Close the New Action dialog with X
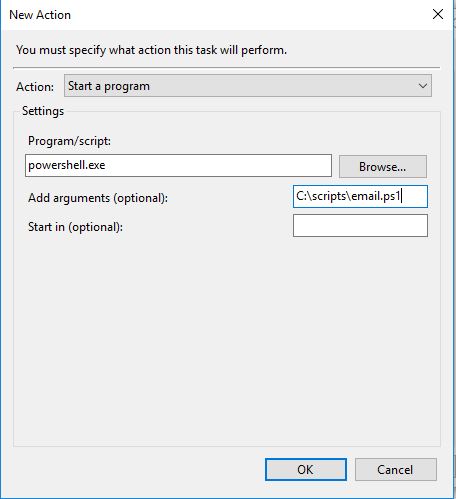The width and height of the screenshot is (456, 499). click(x=438, y=14)
